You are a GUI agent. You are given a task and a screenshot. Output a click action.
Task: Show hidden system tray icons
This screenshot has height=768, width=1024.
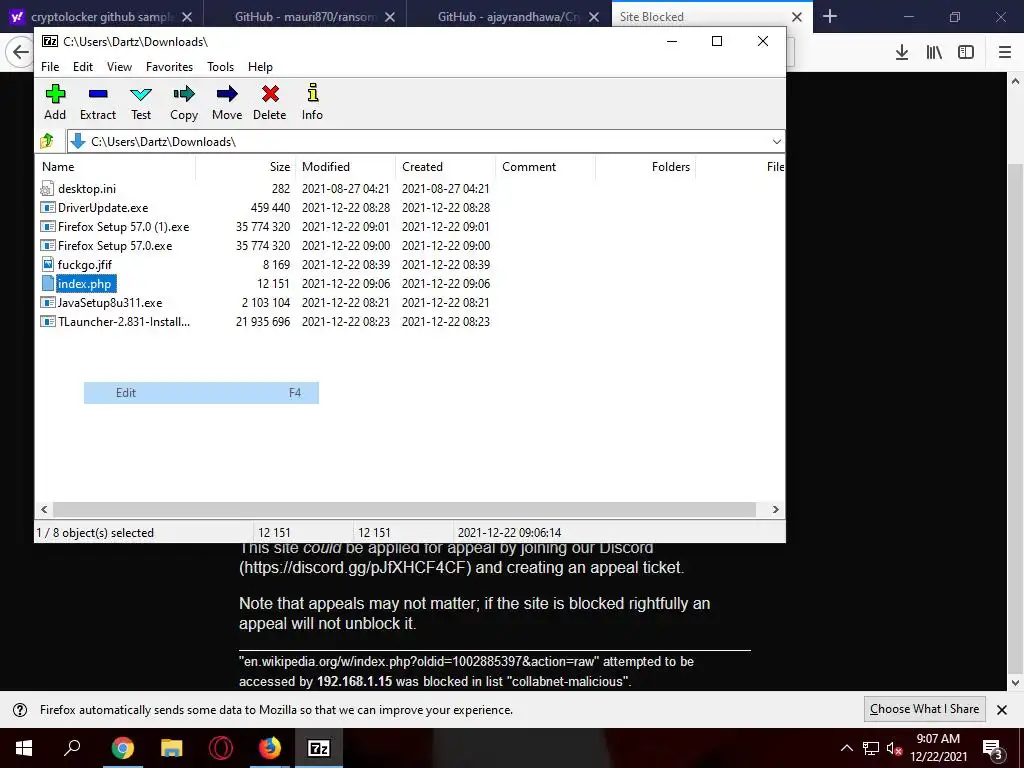846,748
